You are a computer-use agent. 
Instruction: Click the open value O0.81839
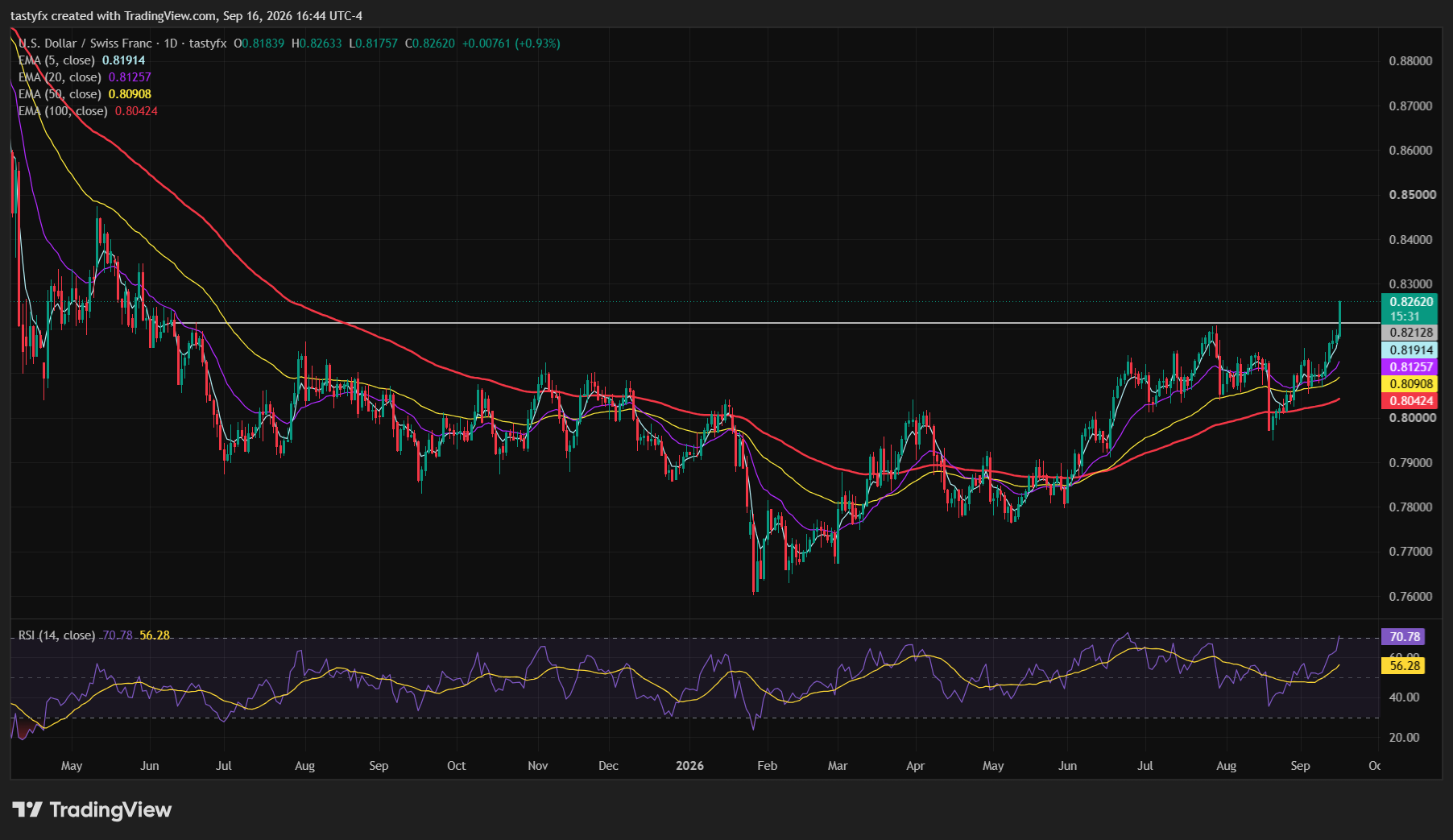click(259, 43)
